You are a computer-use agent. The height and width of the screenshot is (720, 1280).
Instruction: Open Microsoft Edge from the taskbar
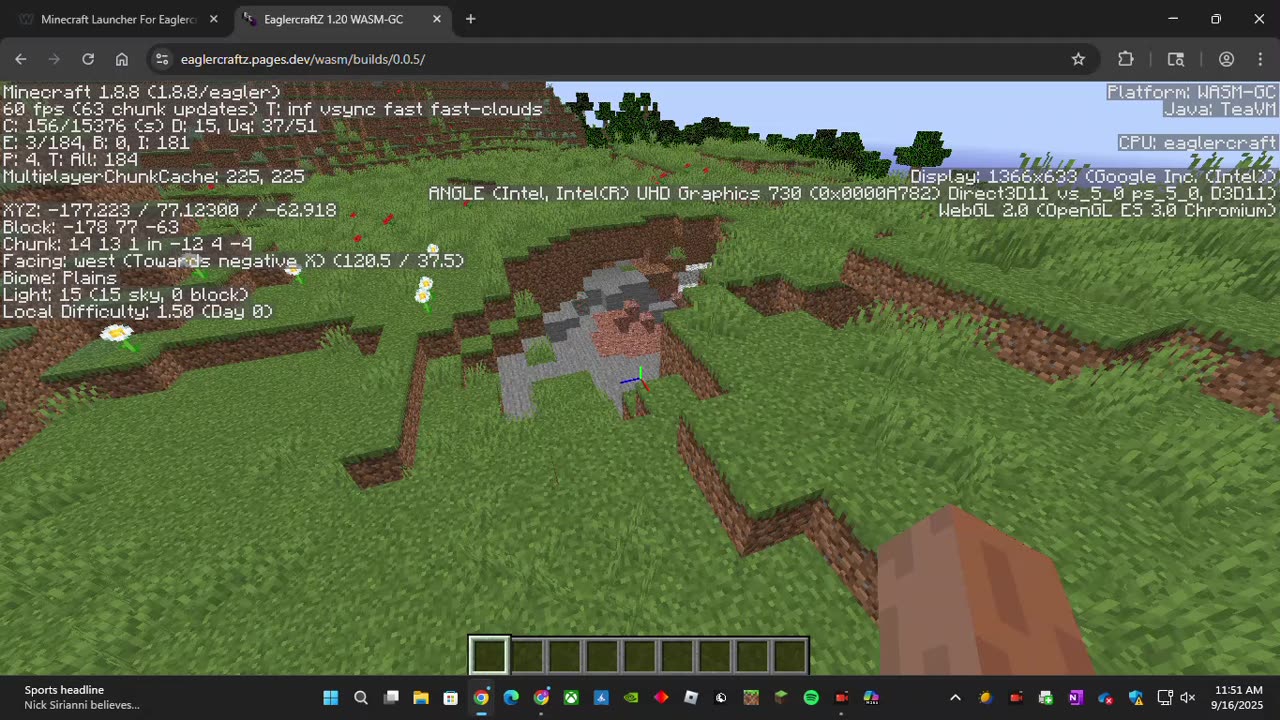point(511,697)
